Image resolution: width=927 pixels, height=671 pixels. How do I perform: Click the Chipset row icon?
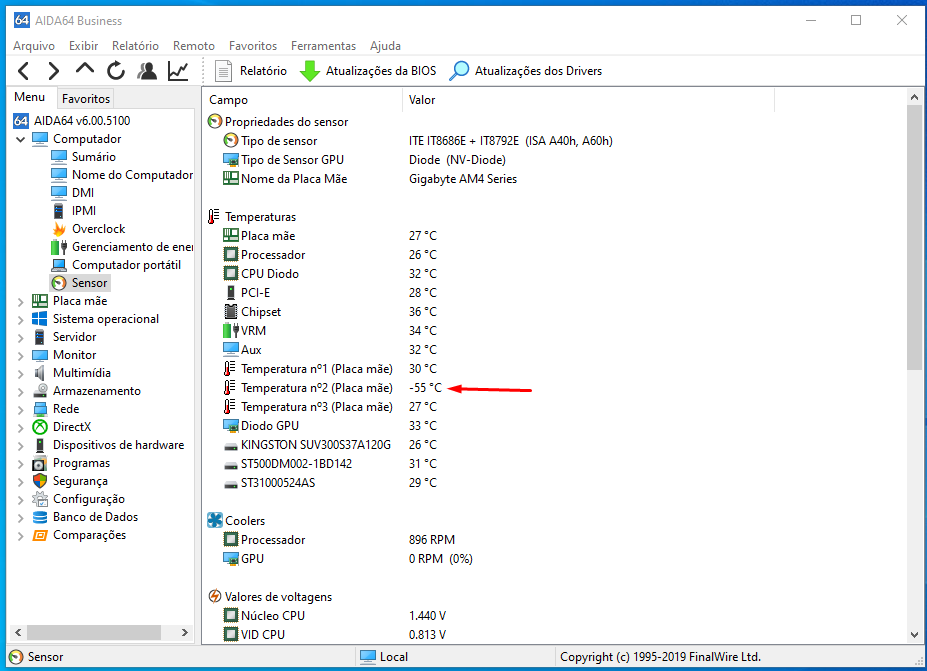pyautogui.click(x=231, y=312)
